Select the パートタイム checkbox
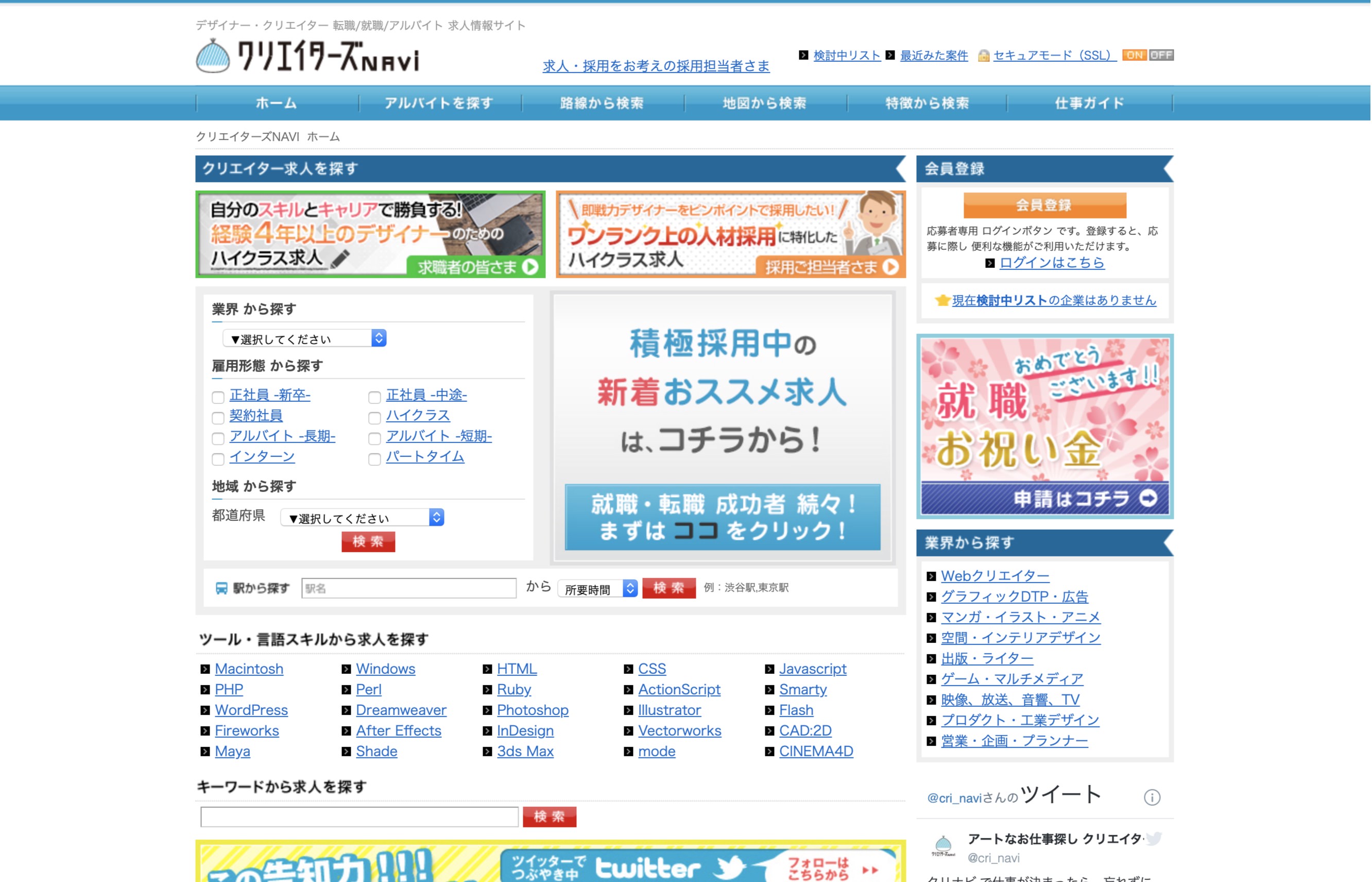1372x882 pixels. click(x=374, y=459)
